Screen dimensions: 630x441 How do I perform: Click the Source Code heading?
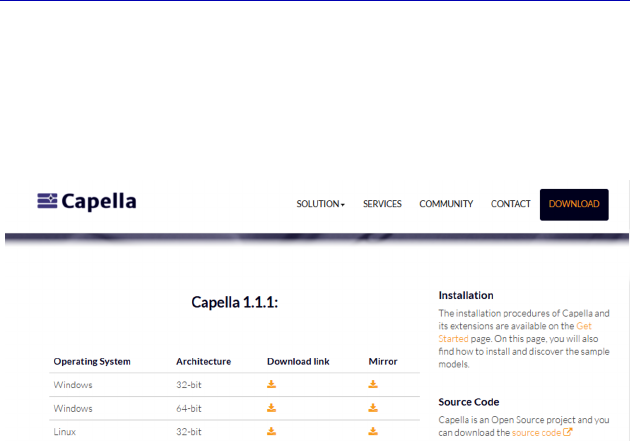tap(469, 402)
